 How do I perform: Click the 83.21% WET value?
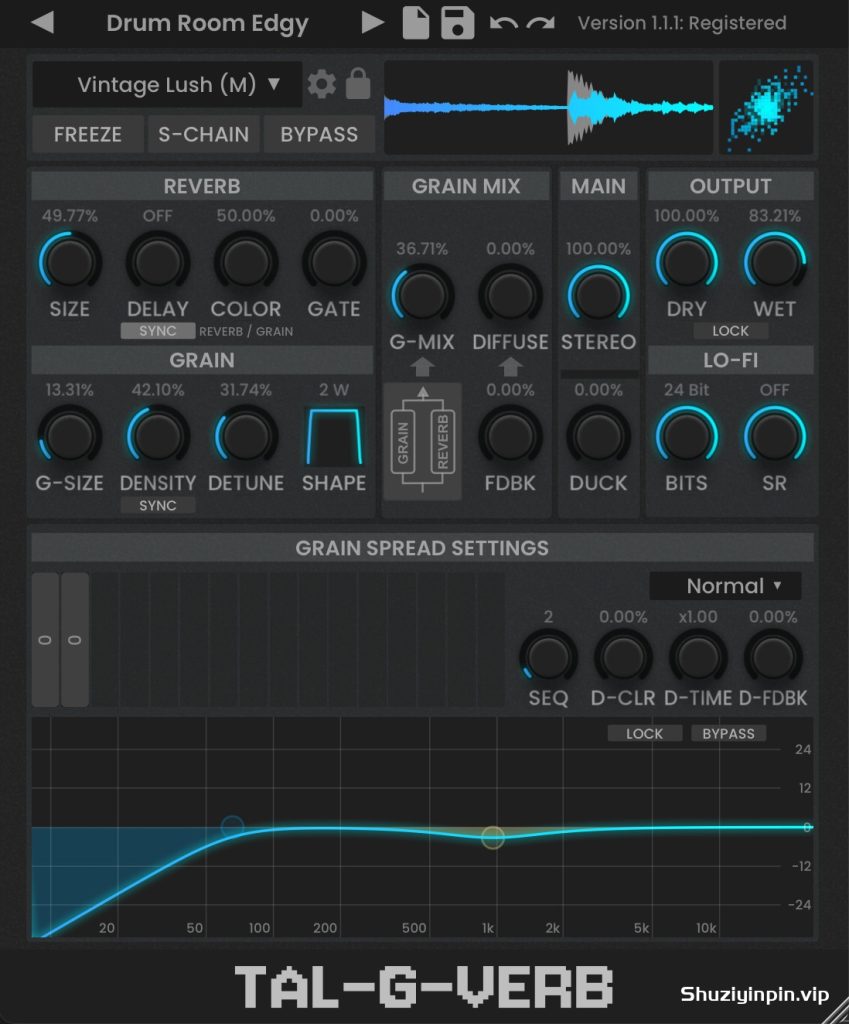(x=775, y=216)
